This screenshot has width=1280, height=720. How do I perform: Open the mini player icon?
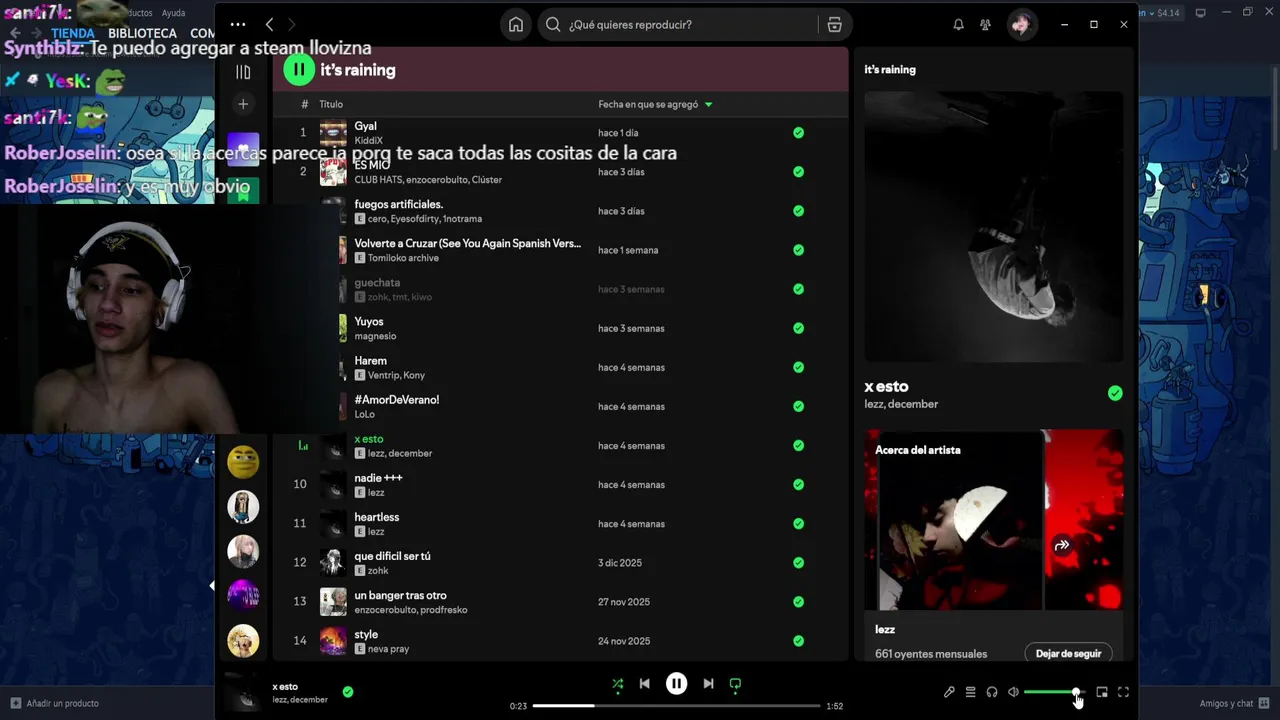click(1102, 692)
